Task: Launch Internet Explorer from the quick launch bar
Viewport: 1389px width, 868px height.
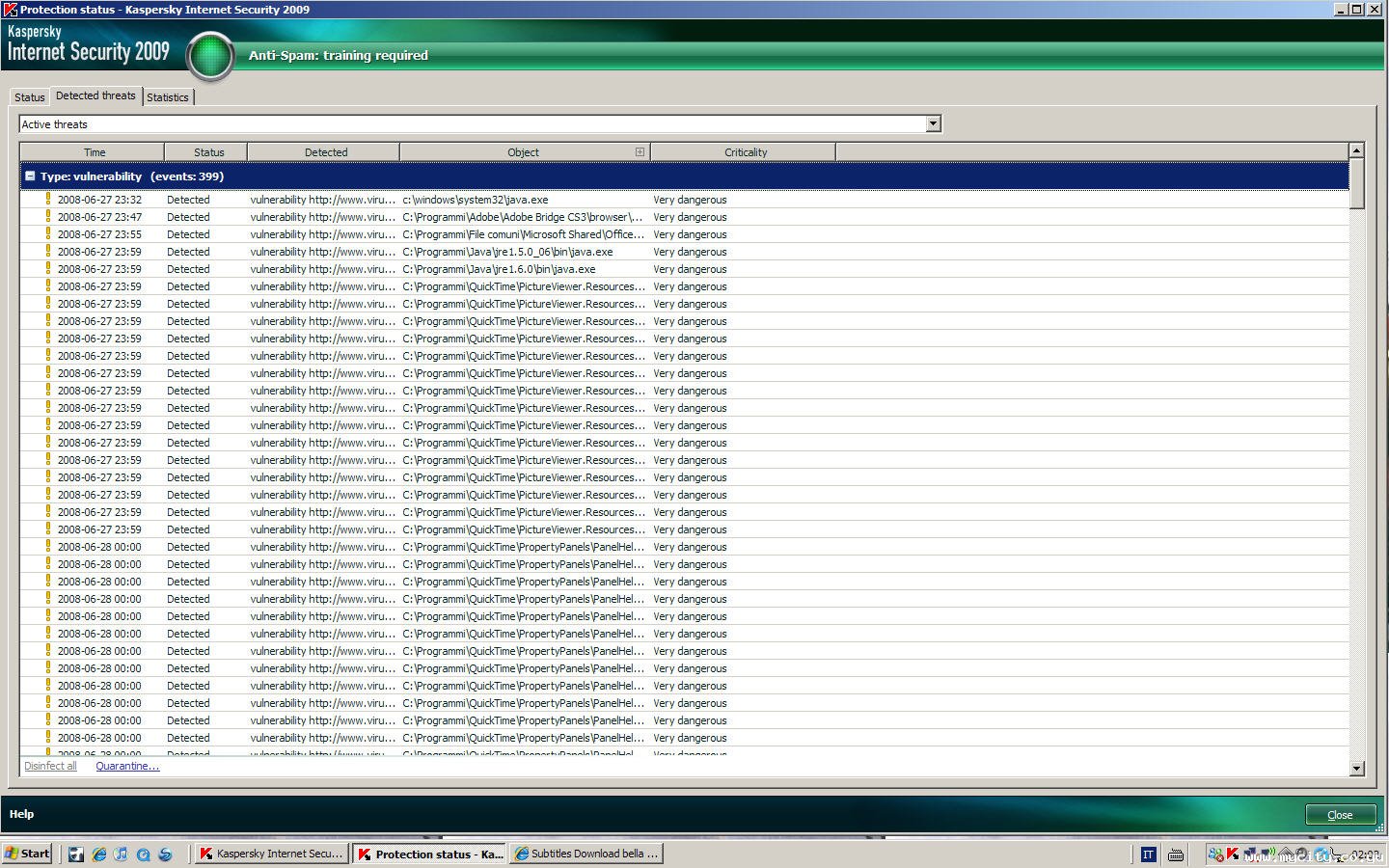Action: (x=98, y=854)
